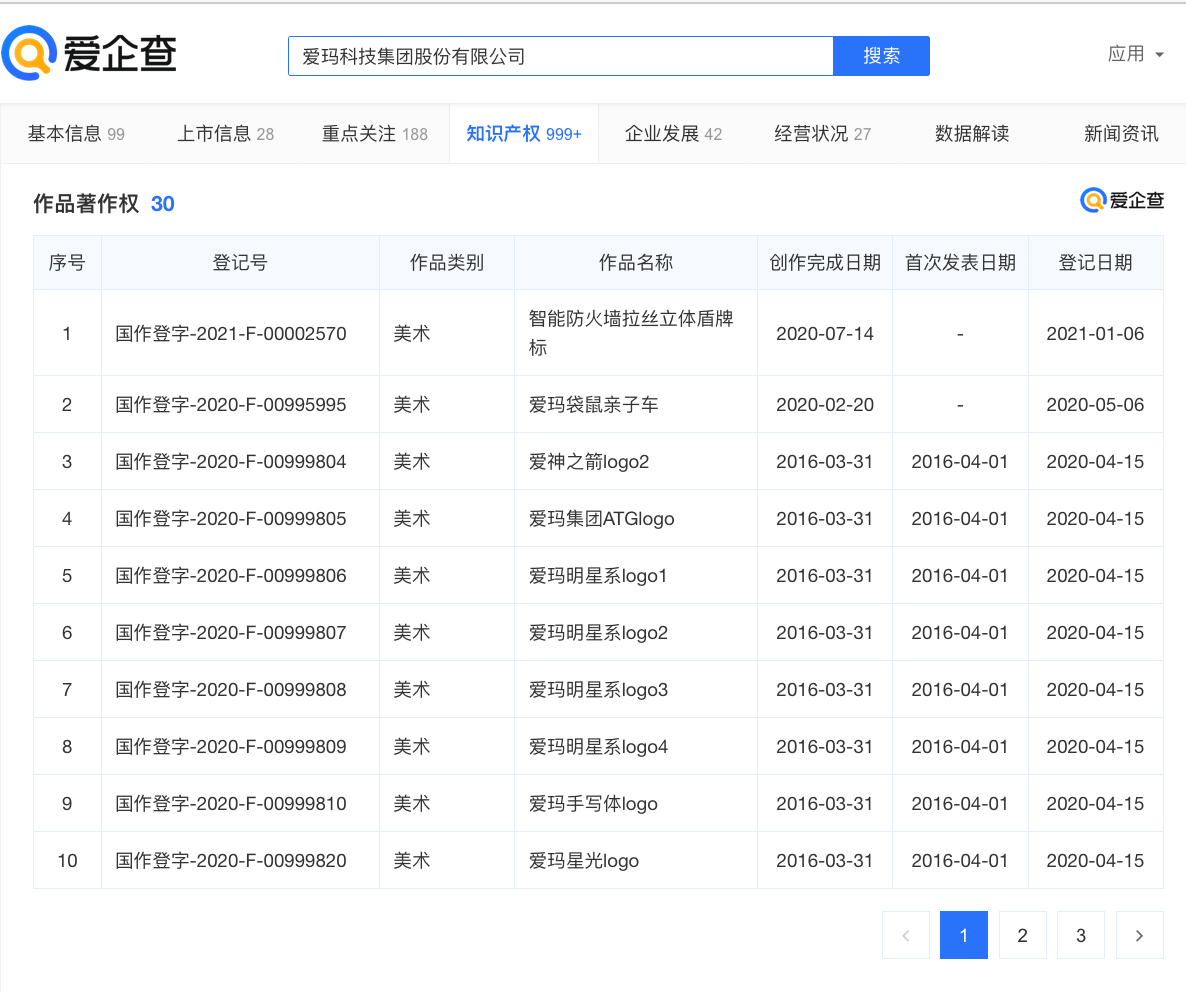
Task: Go to next page with right arrow
Action: [x=1139, y=935]
